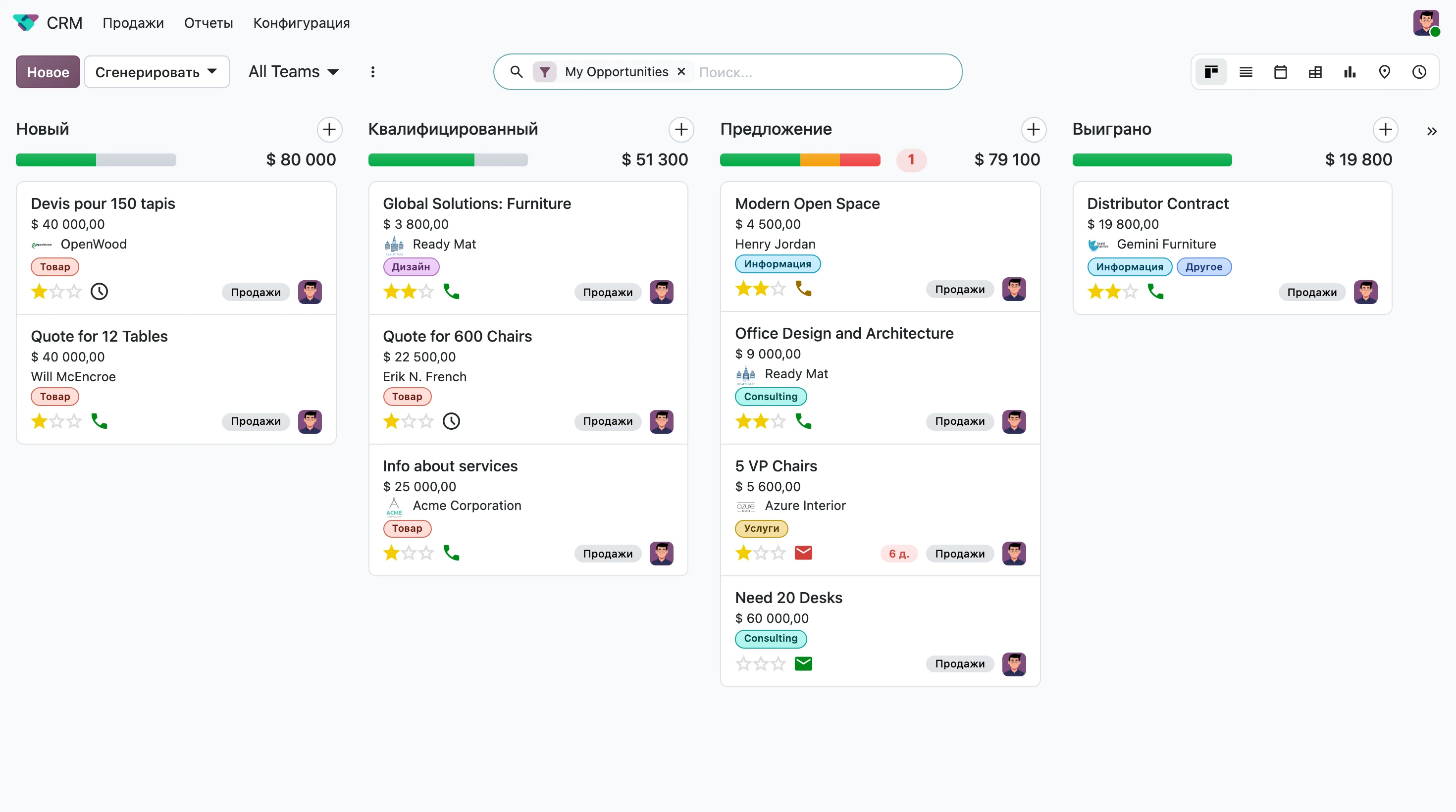Add a card in the Новый column
The width and height of the screenshot is (1456, 812).
click(x=329, y=129)
